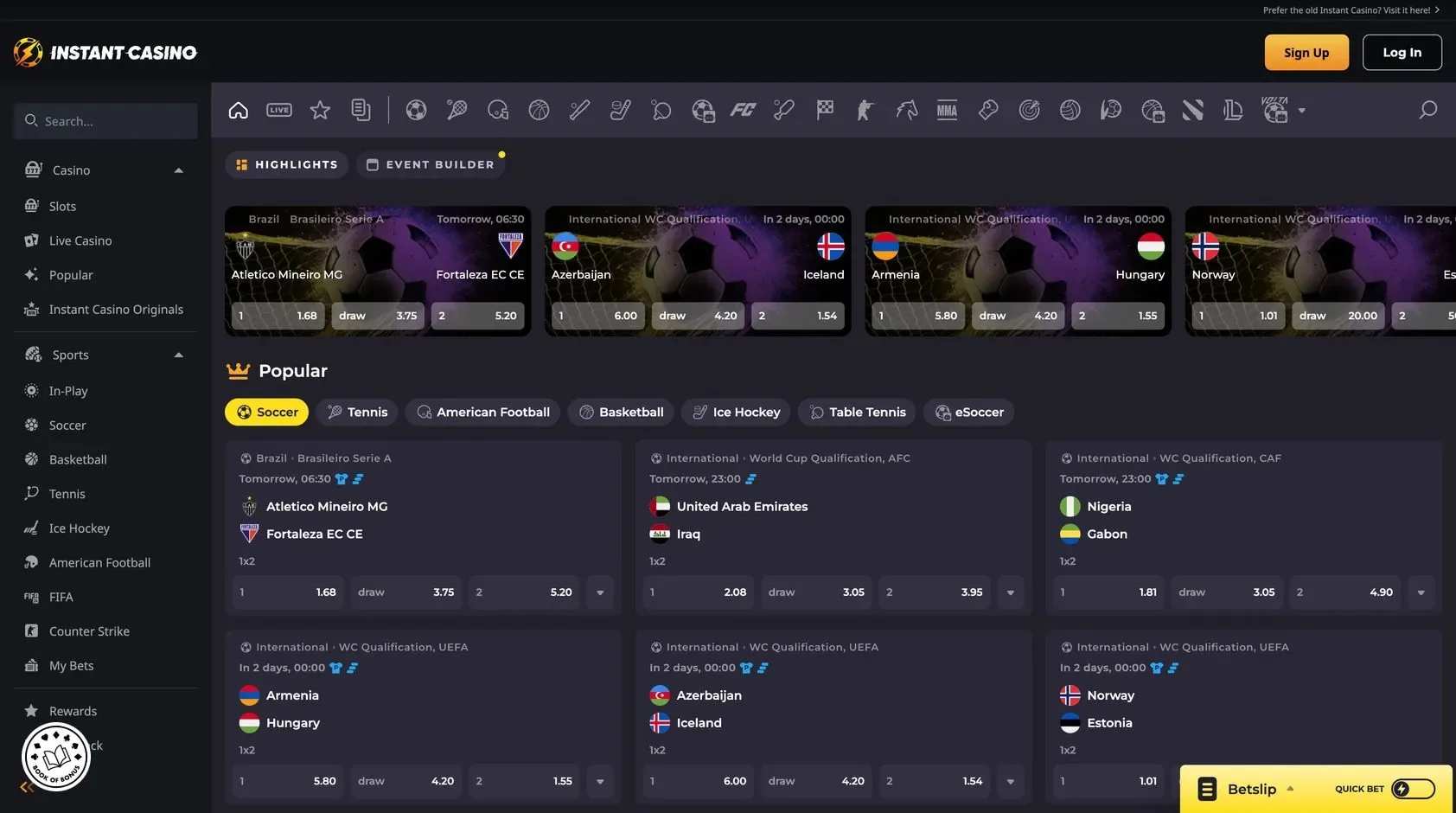Viewport: 1456px width, 813px height.
Task: Expand more markets for Atletico Mineiro match
Action: point(600,592)
